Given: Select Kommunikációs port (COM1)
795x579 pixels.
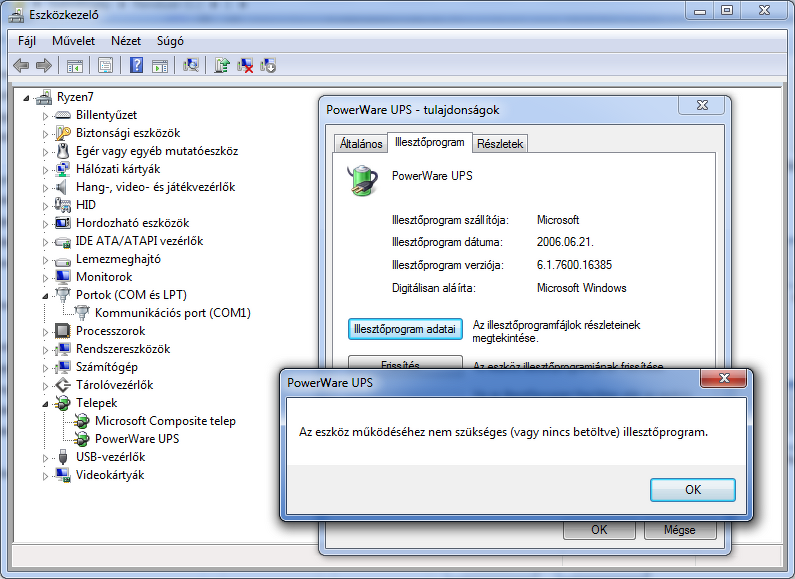Looking at the screenshot, I should coord(173,313).
